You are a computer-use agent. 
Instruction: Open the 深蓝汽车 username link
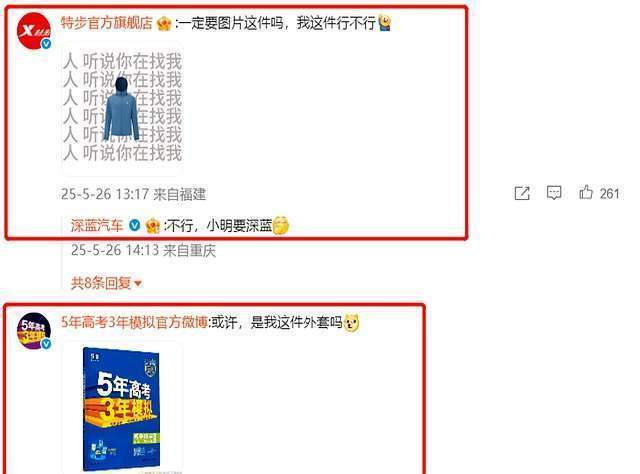click(97, 225)
